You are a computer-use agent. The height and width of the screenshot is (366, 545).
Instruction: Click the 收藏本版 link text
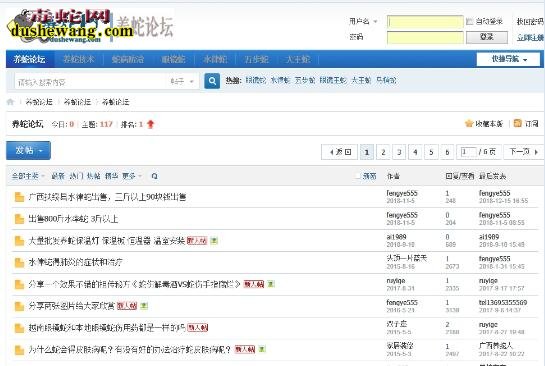point(489,123)
